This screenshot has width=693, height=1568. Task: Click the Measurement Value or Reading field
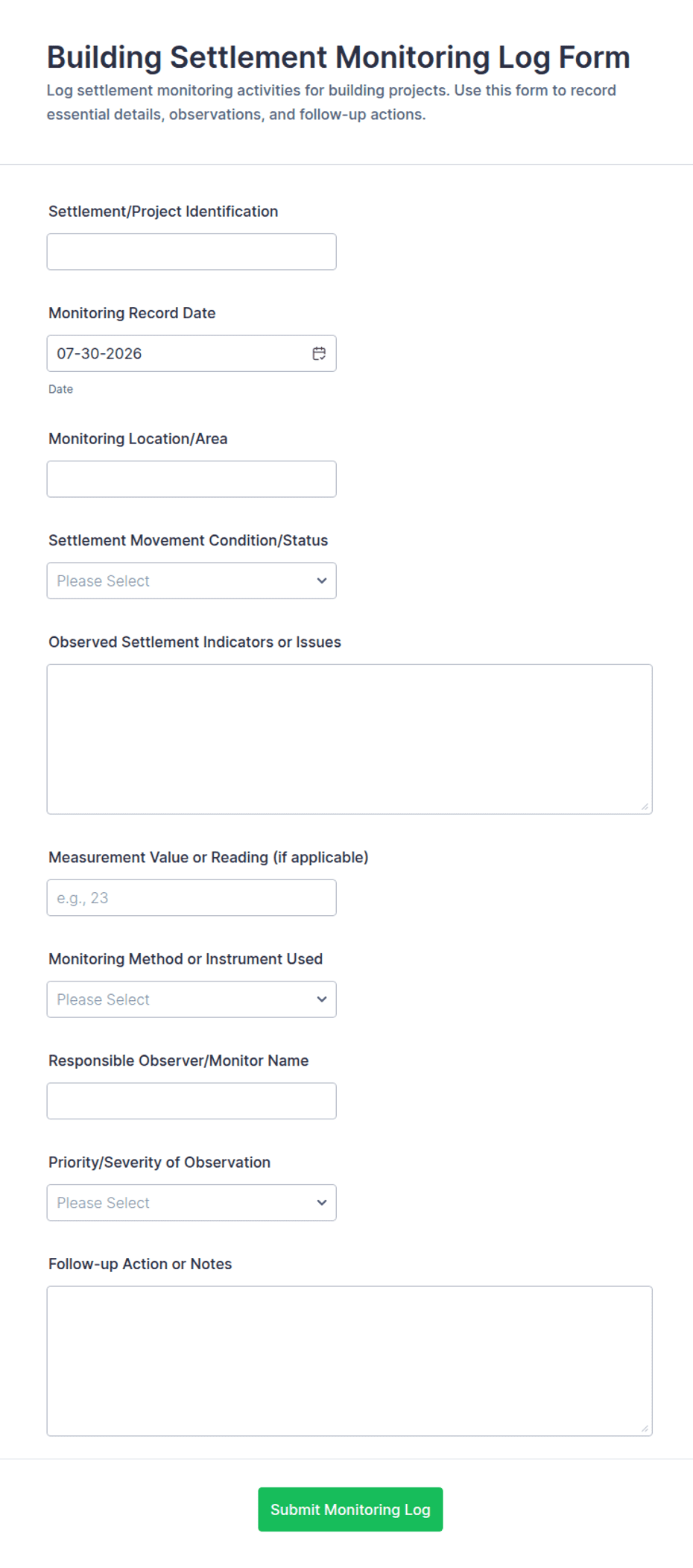point(192,898)
